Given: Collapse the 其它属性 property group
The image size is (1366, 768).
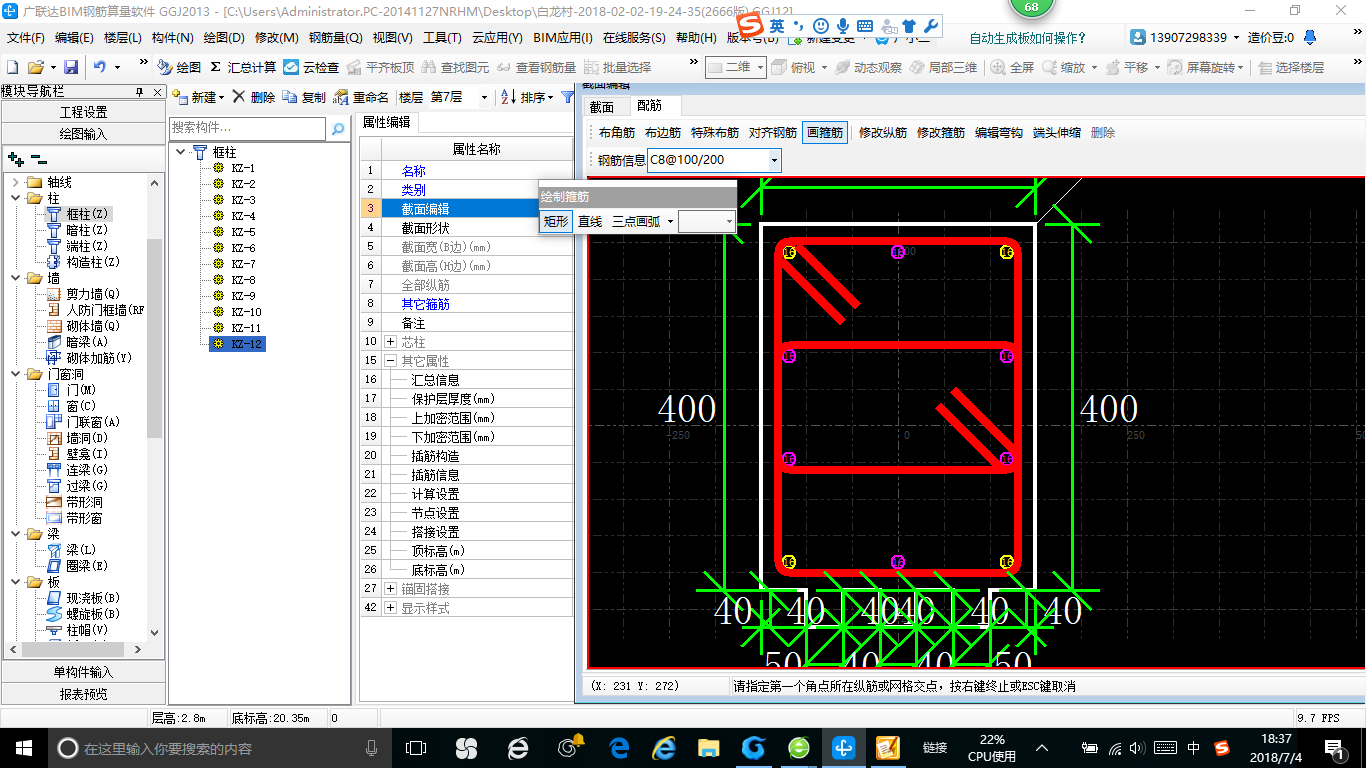Looking at the screenshot, I should 390,361.
